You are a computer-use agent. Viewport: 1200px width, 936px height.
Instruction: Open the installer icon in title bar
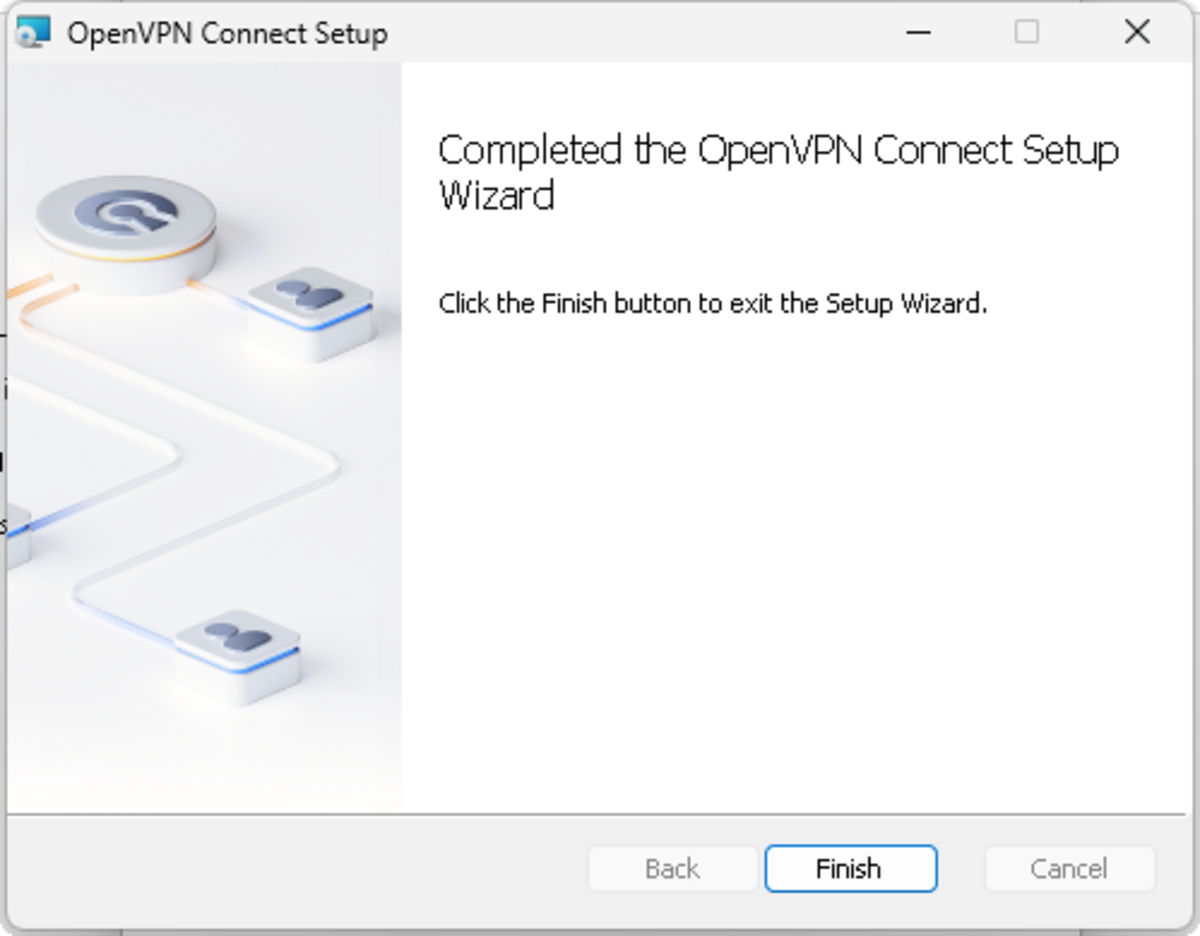pyautogui.click(x=33, y=33)
